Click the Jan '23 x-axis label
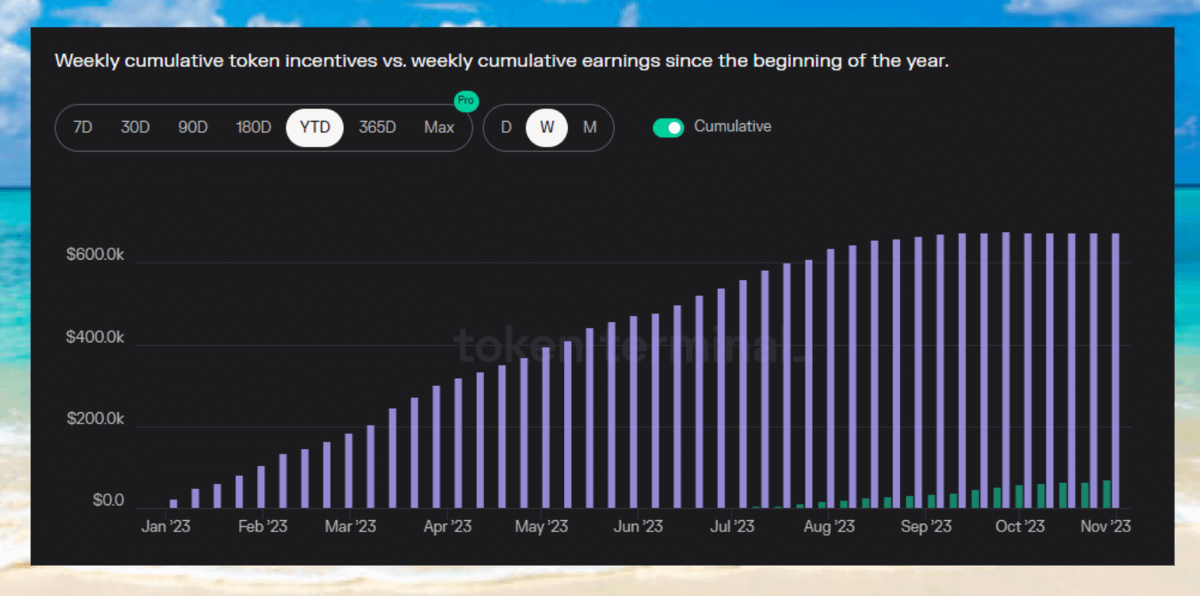This screenshot has width=1200, height=596. pyautogui.click(x=165, y=526)
